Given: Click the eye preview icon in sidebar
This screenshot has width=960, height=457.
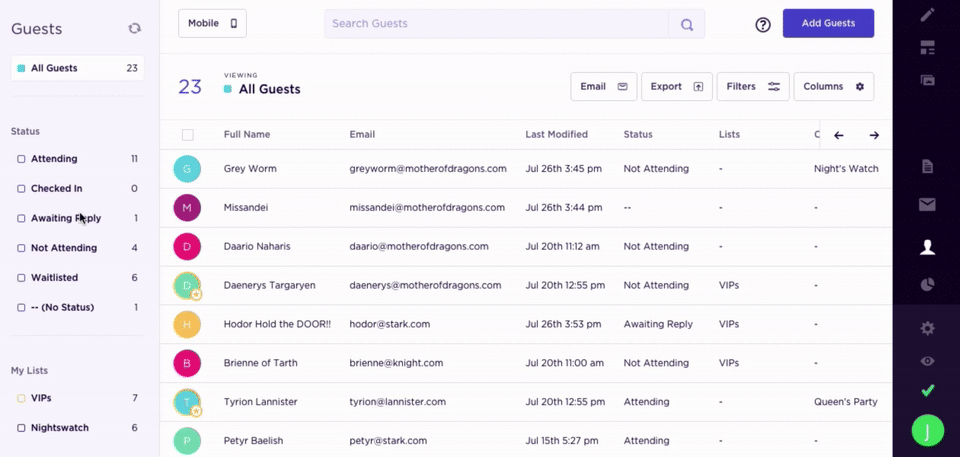Looking at the screenshot, I should pyautogui.click(x=927, y=361).
